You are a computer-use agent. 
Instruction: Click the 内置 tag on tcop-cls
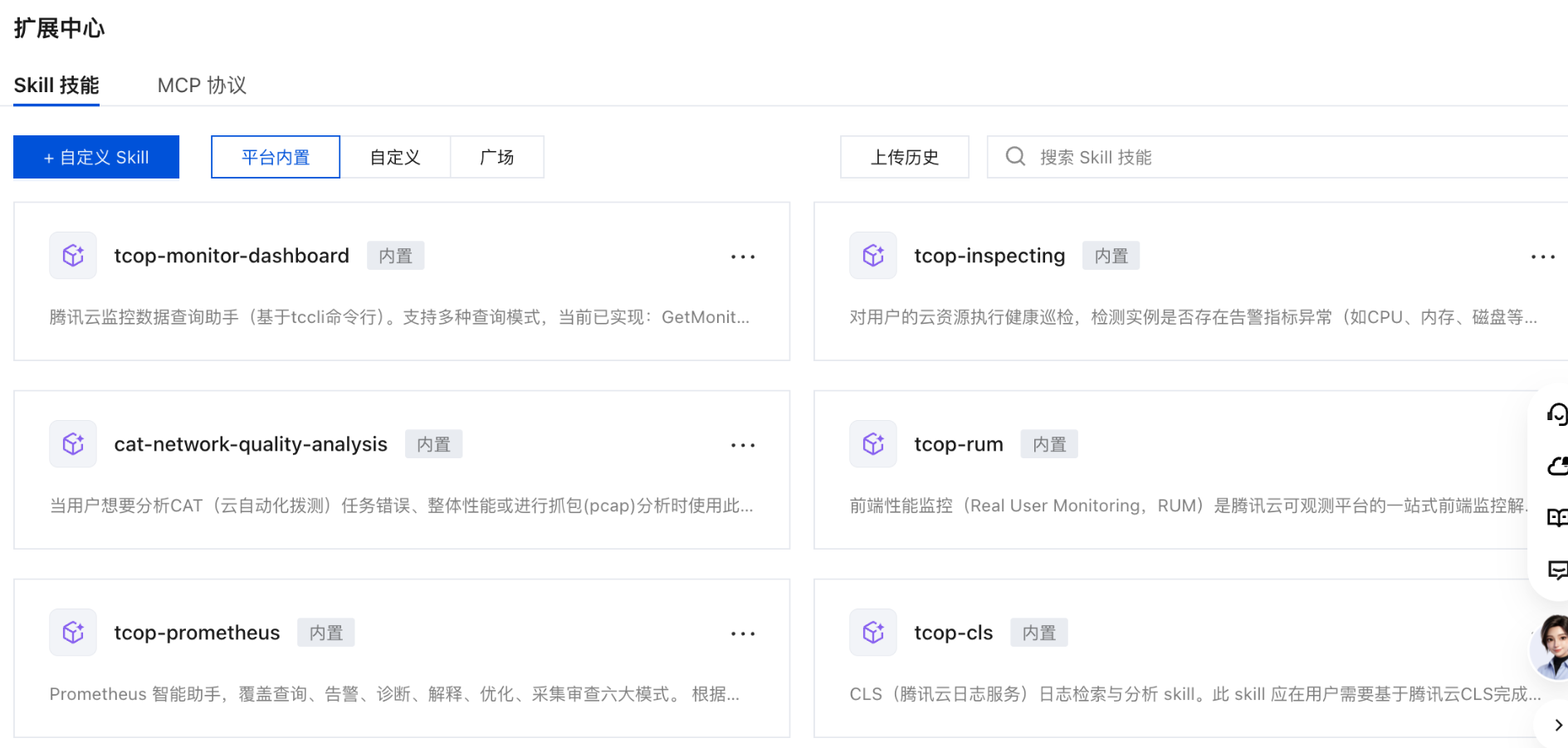pos(1039,633)
